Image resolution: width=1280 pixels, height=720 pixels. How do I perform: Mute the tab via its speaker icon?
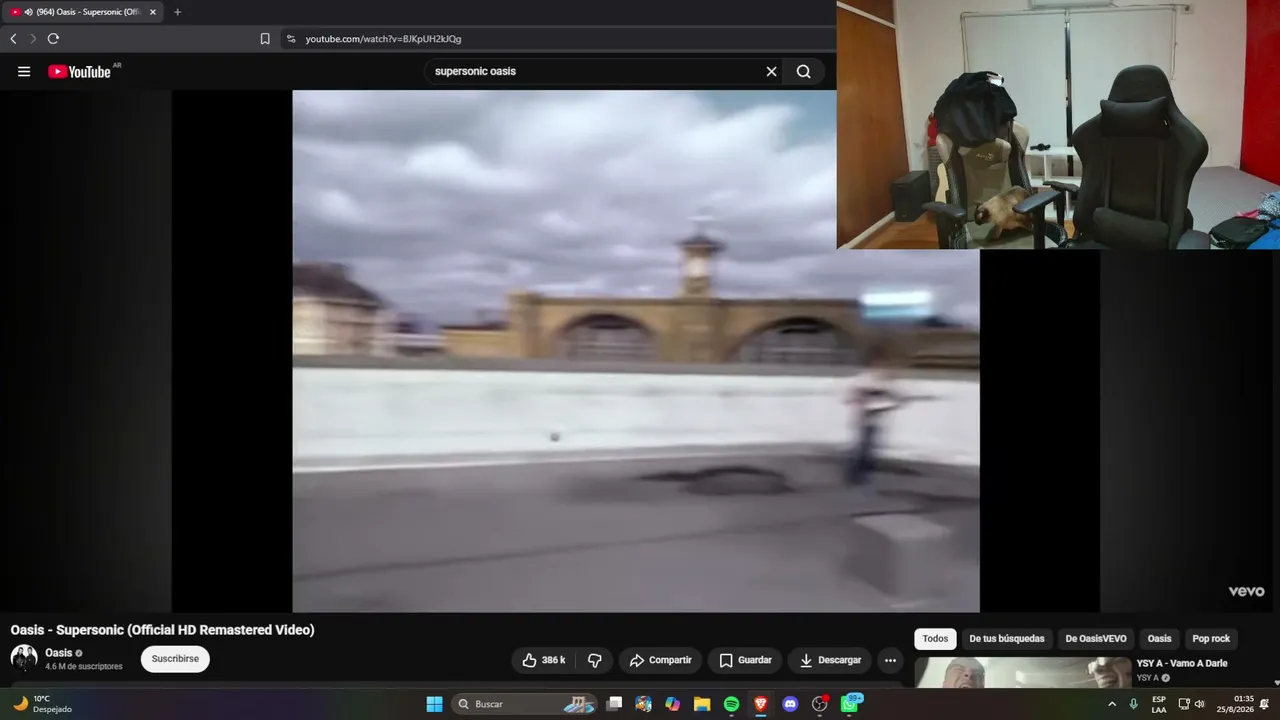pyautogui.click(x=28, y=12)
